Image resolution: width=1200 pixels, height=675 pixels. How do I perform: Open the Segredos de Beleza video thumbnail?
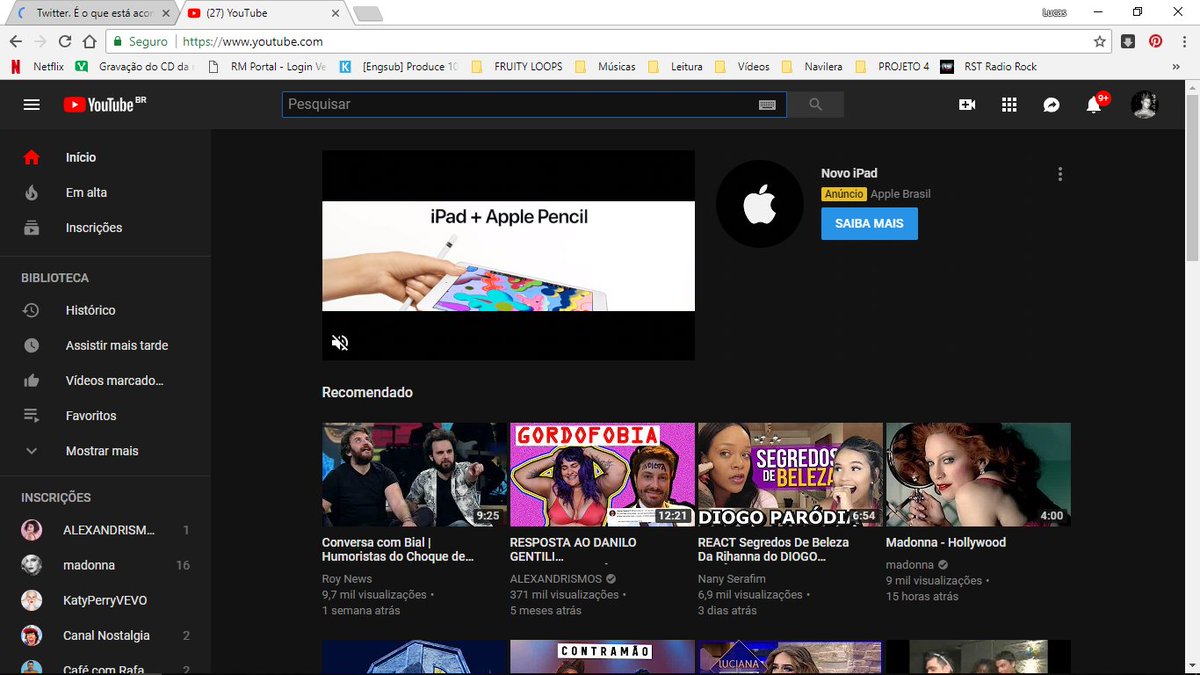pyautogui.click(x=790, y=475)
